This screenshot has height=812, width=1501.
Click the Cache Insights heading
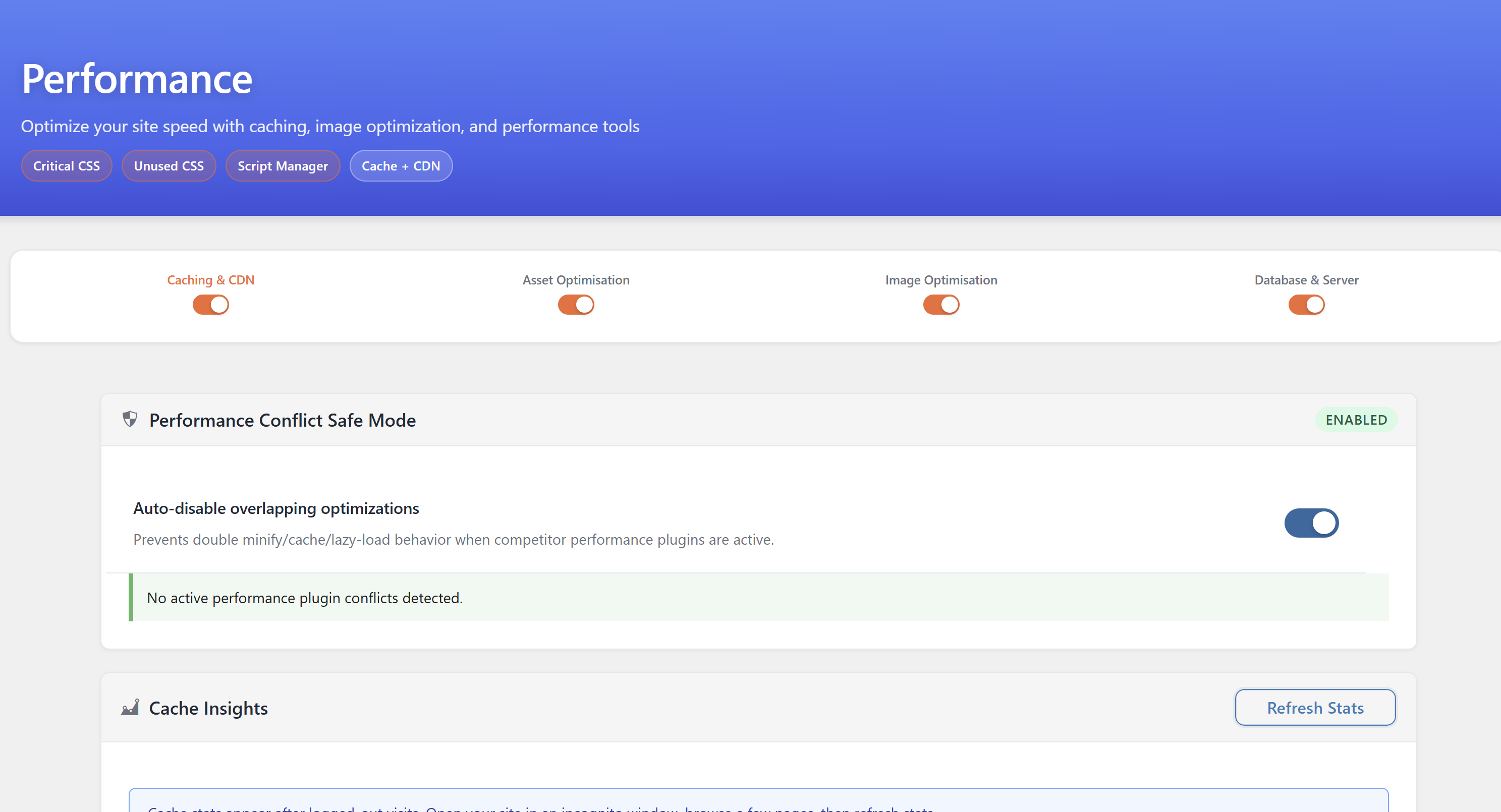click(208, 708)
